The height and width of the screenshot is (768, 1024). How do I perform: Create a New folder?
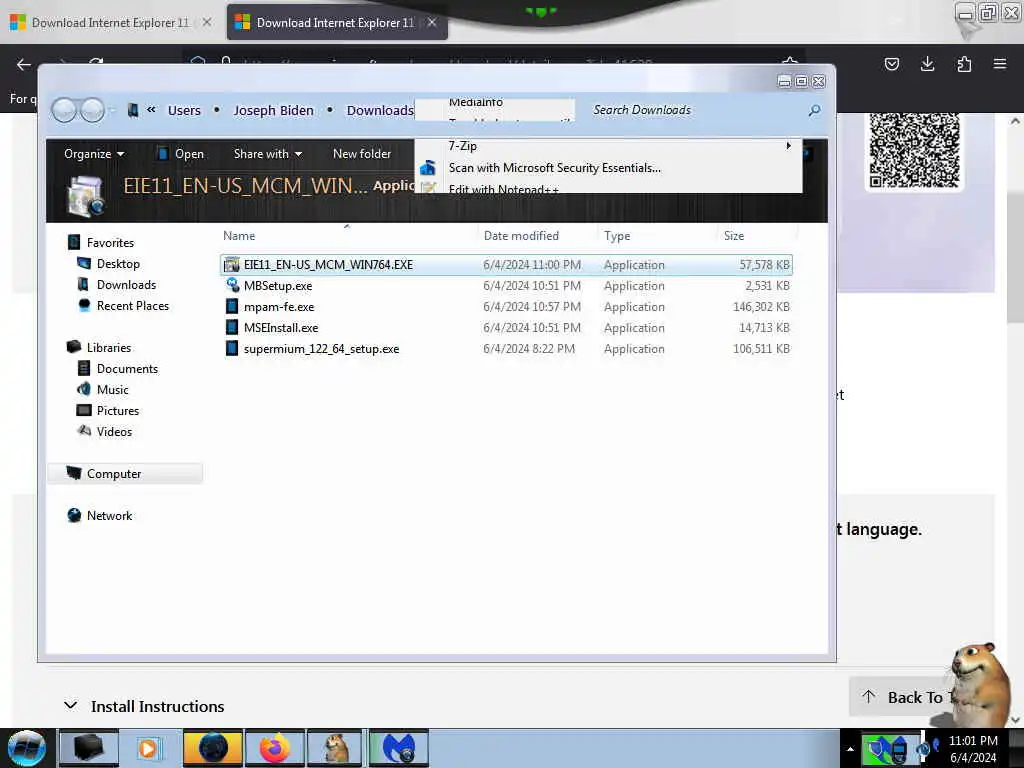(362, 153)
